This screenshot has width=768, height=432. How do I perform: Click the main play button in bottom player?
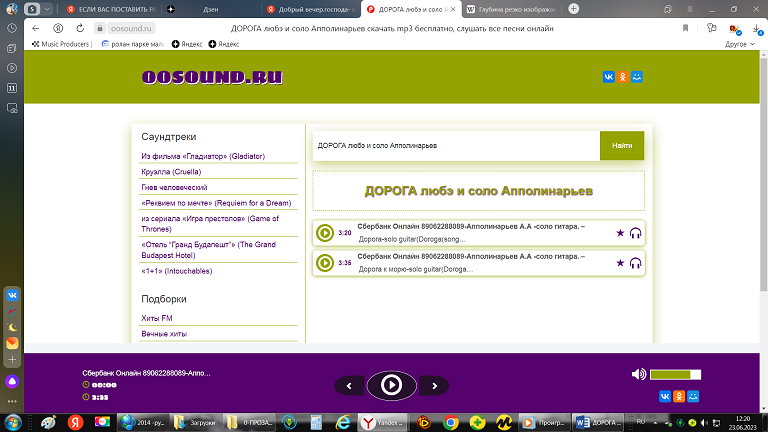391,385
